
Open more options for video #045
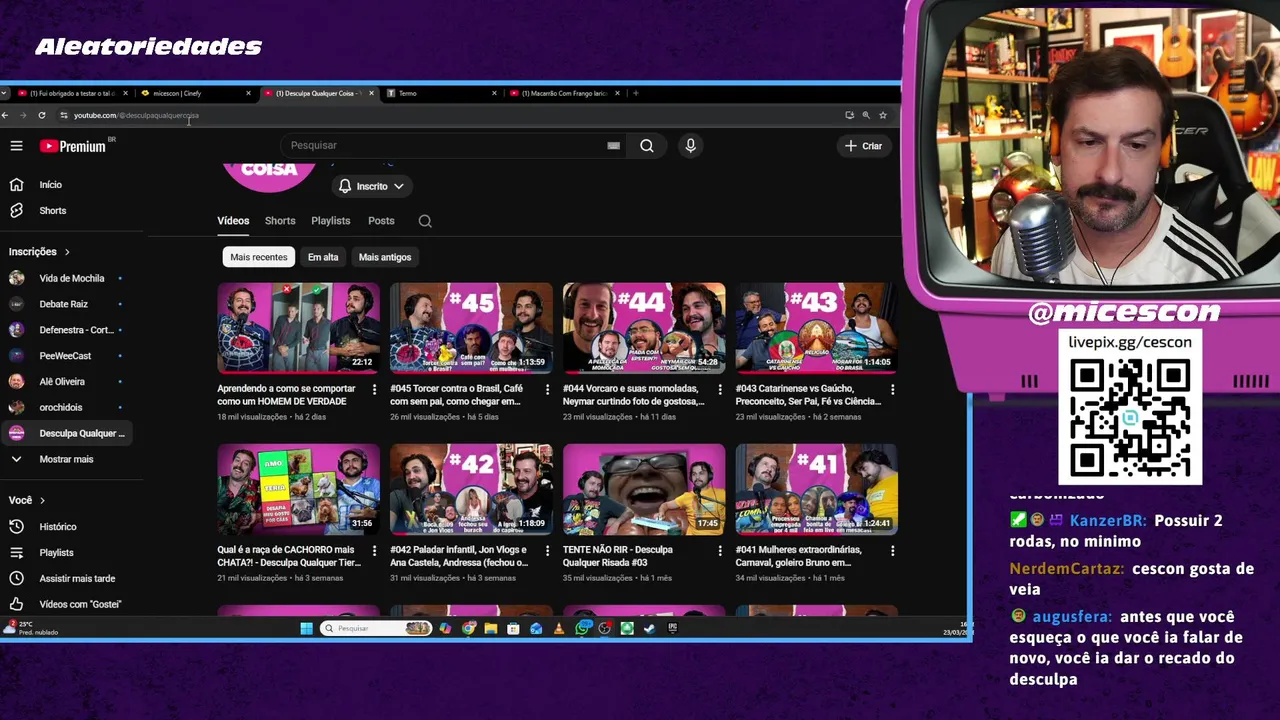coord(547,389)
